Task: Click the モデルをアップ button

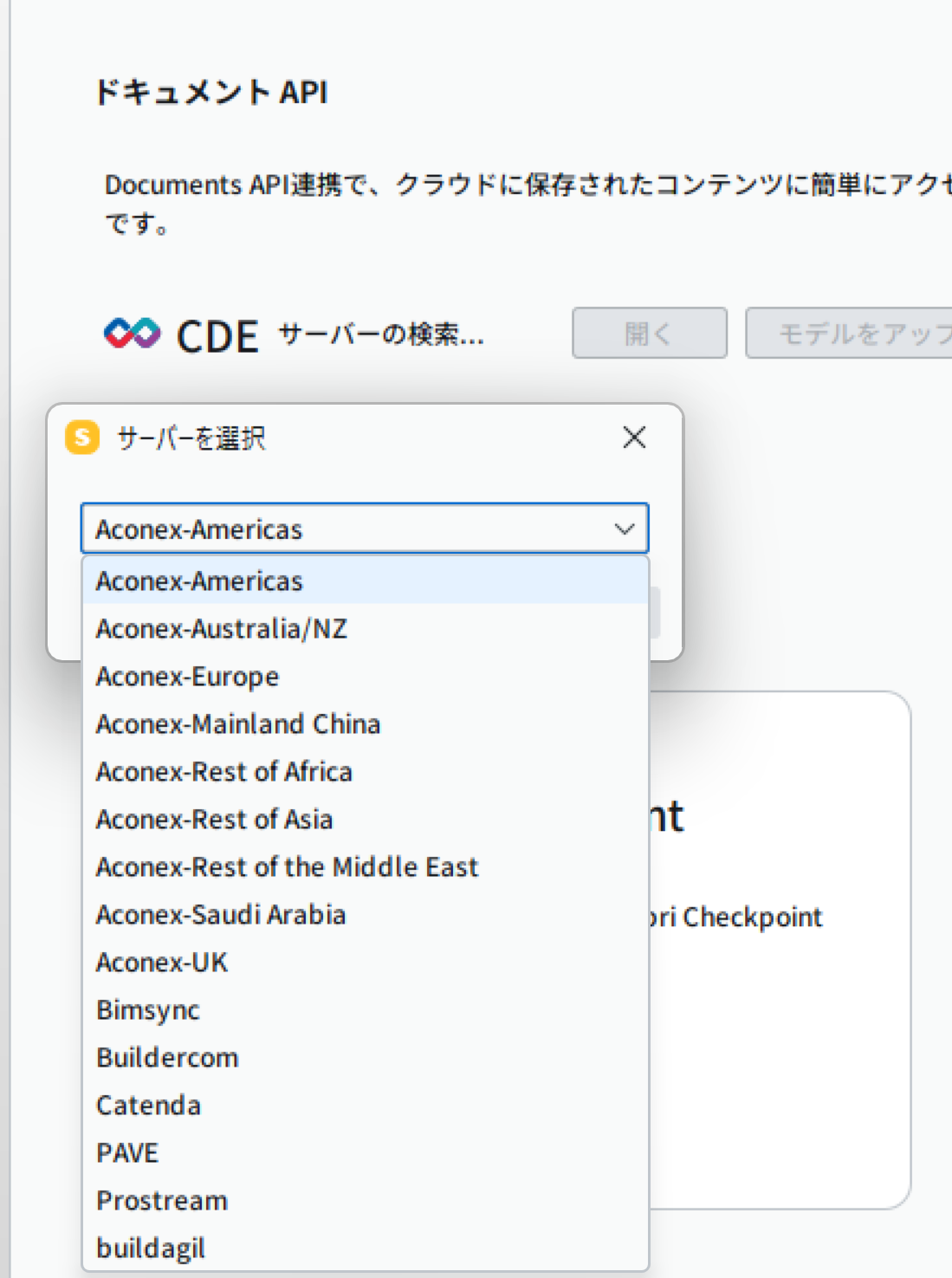Action: click(850, 333)
